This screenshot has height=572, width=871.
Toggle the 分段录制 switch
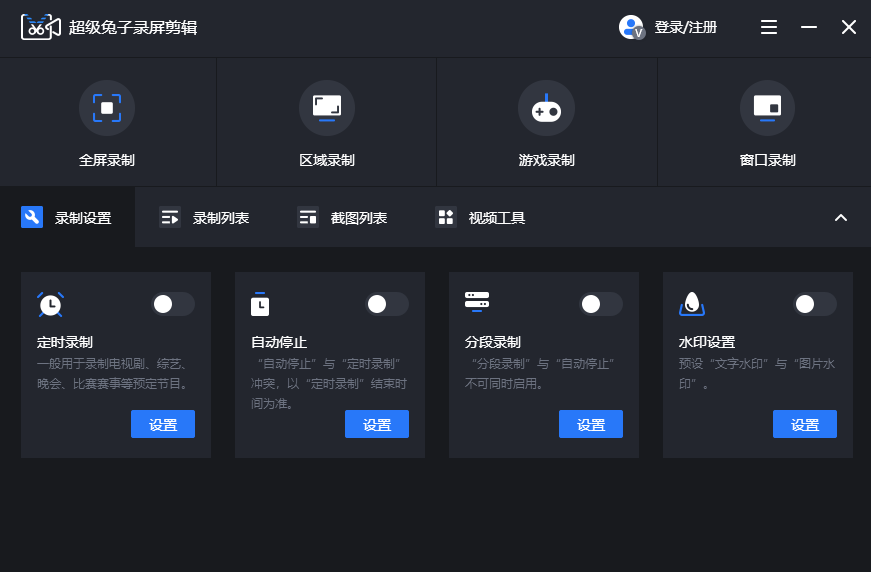[600, 304]
